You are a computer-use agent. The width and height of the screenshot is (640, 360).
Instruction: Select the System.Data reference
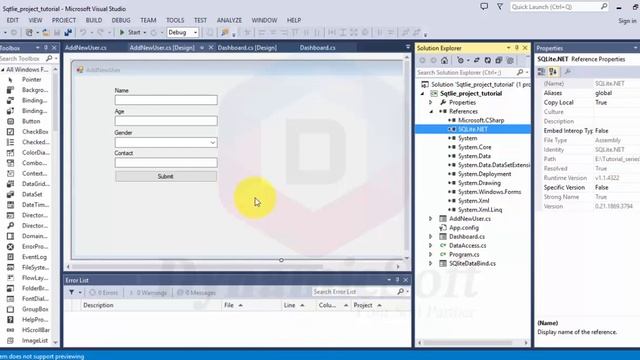[x=474, y=156]
